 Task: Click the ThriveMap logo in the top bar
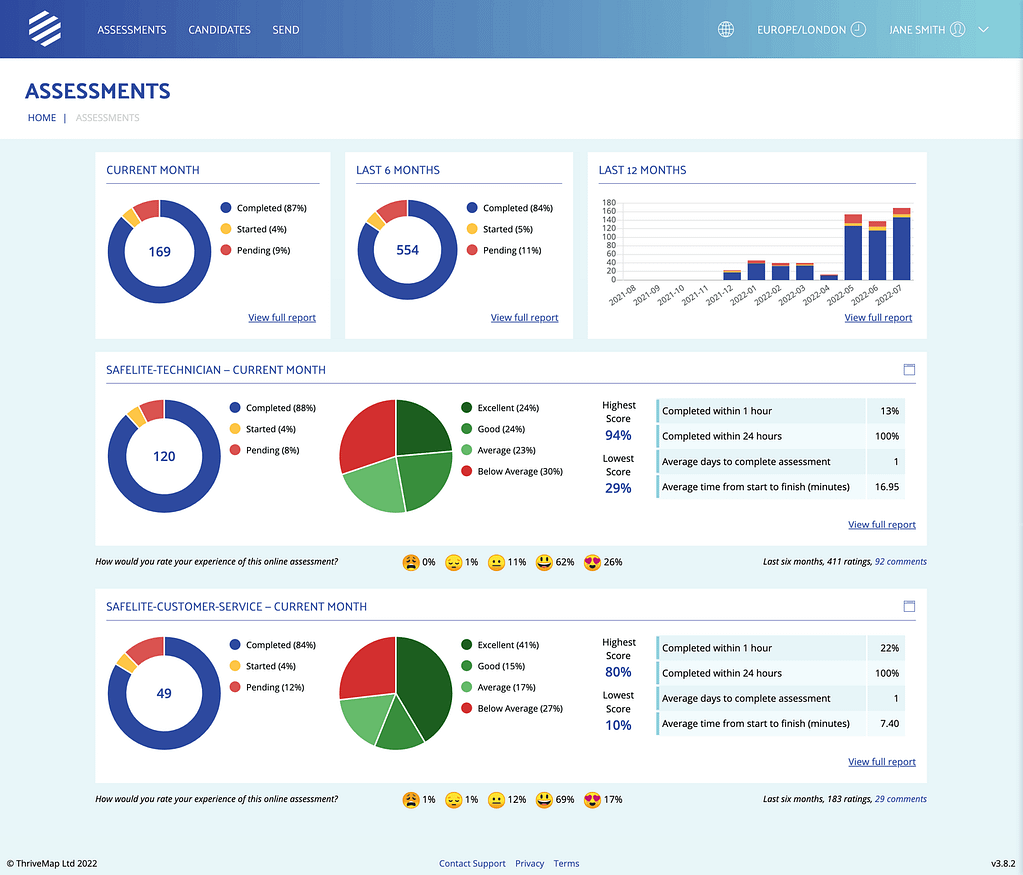[x=44, y=28]
